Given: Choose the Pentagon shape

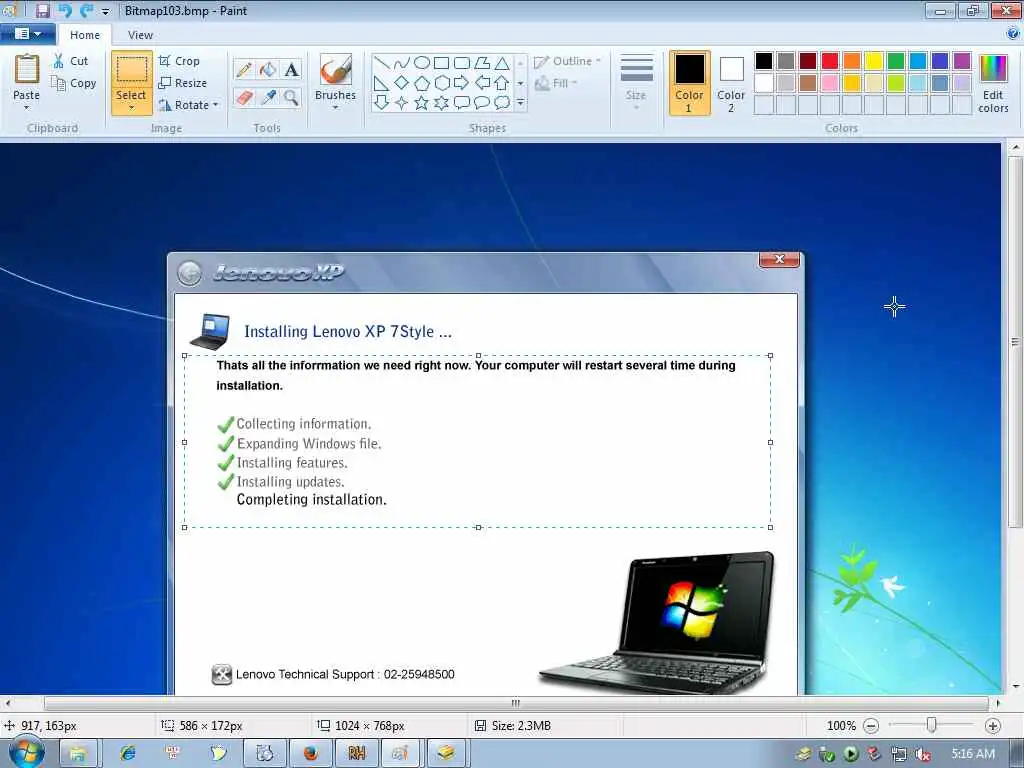Looking at the screenshot, I should coord(422,83).
